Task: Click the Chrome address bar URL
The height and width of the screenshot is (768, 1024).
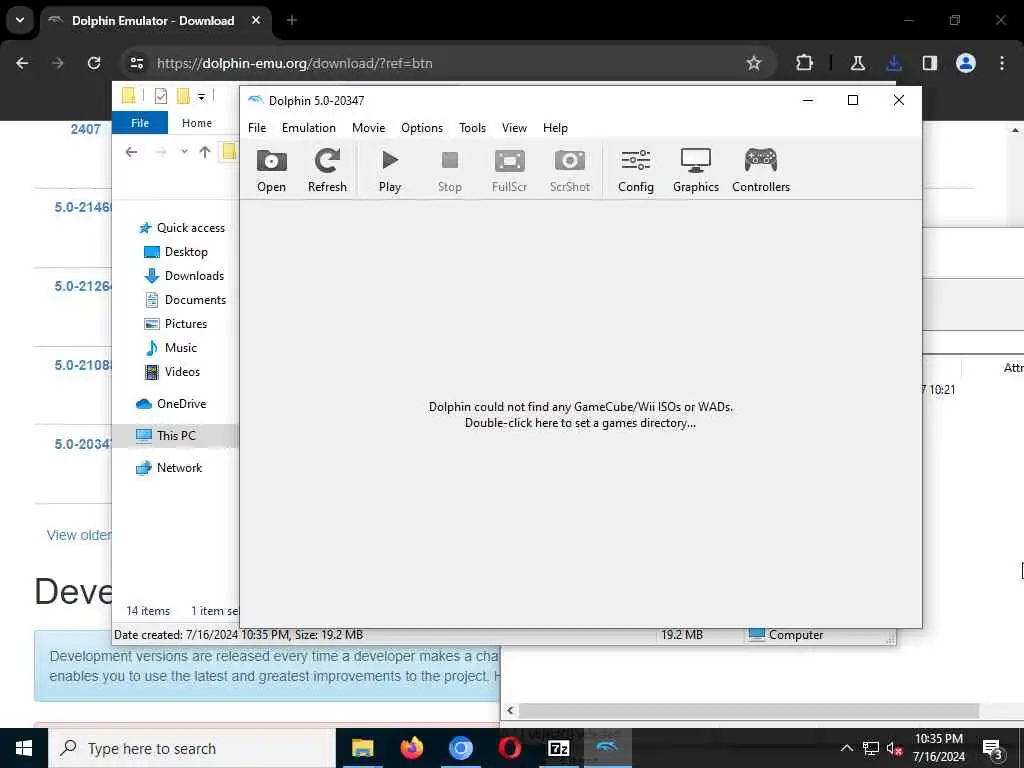Action: 295,63
